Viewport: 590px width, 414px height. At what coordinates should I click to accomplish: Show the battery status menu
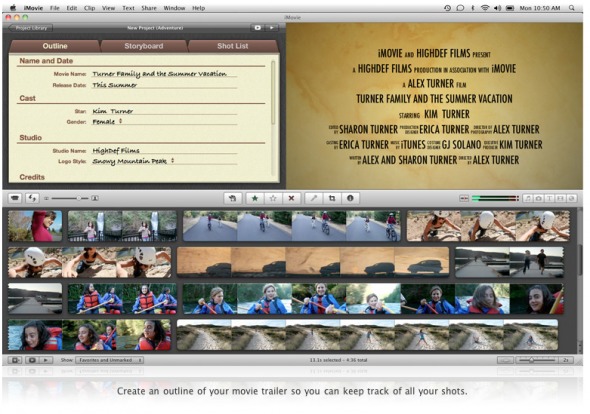510,8
